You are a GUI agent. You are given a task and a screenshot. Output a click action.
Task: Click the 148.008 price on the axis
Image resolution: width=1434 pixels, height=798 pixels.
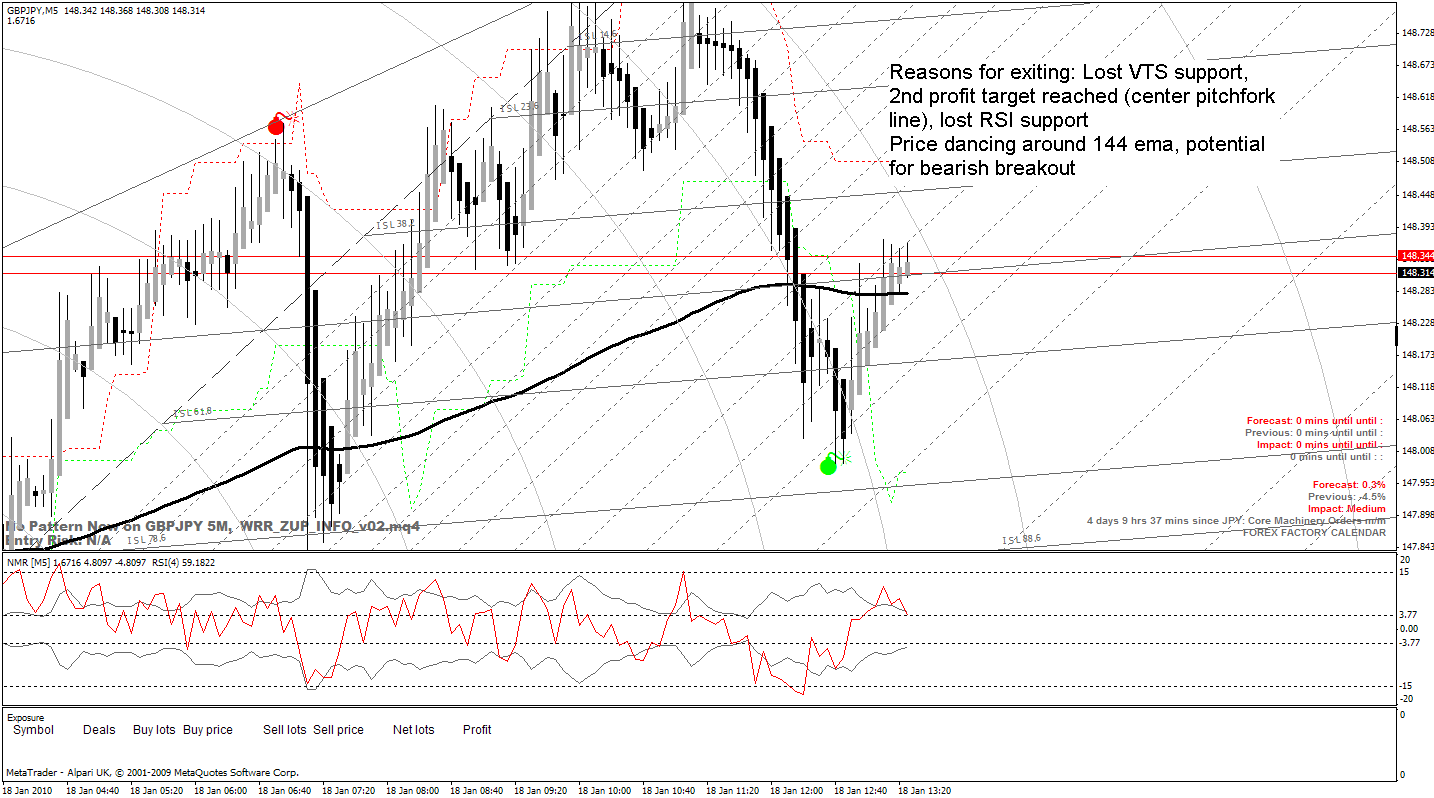click(1418, 450)
